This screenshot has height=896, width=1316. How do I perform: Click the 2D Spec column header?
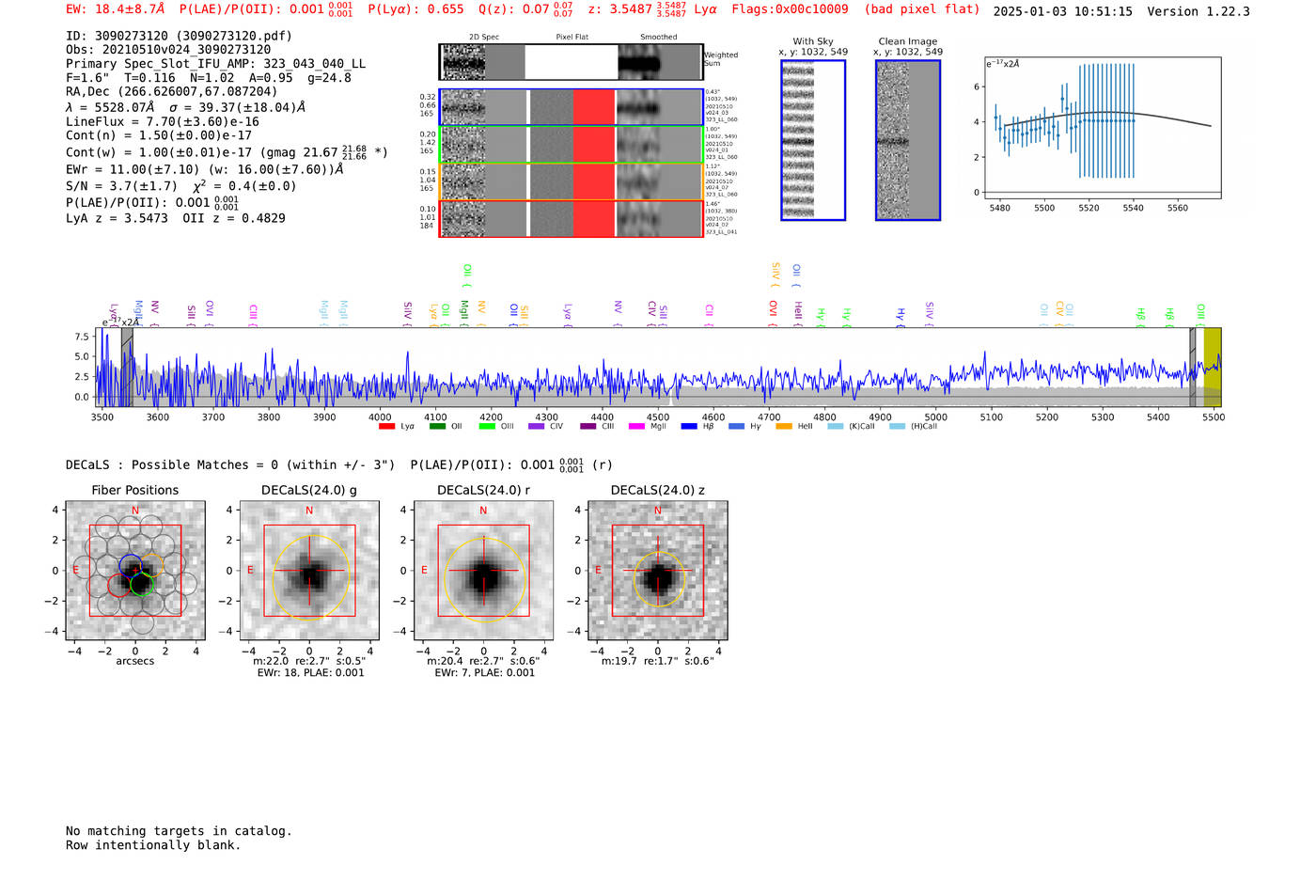tap(484, 38)
